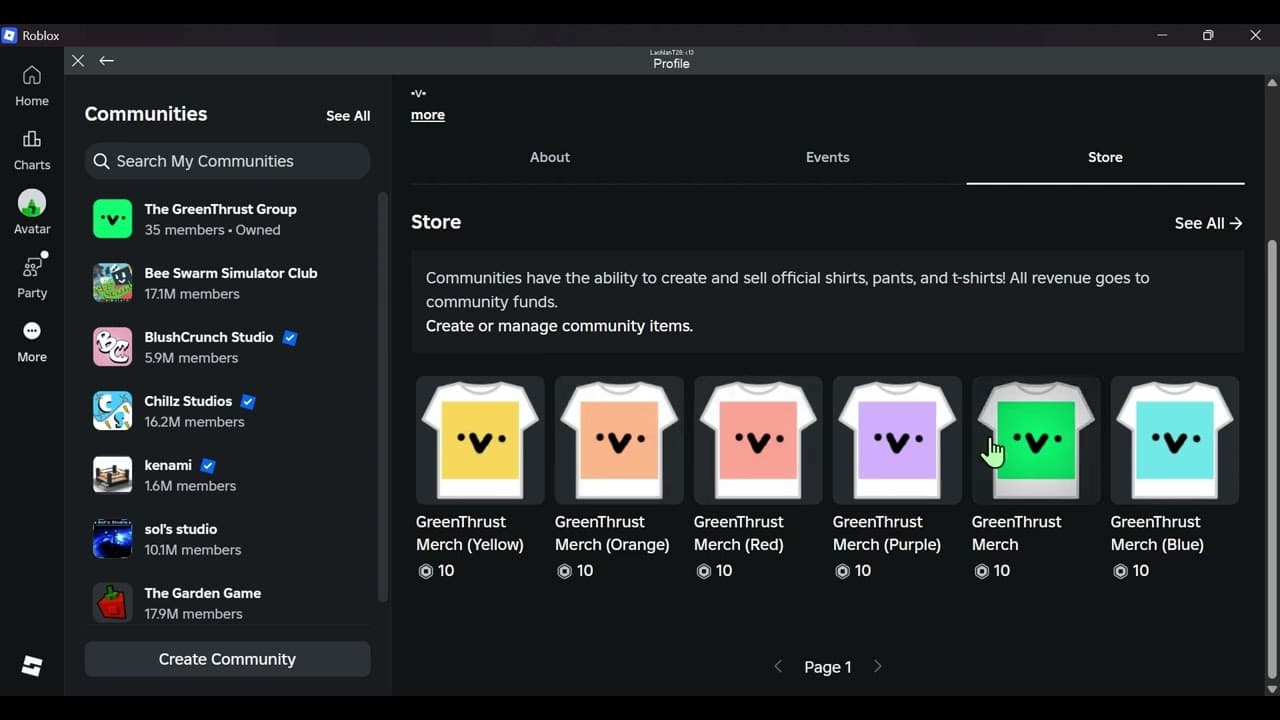The width and height of the screenshot is (1280, 720).
Task: Select BlushCrunch Studio name text
Action: (x=209, y=337)
